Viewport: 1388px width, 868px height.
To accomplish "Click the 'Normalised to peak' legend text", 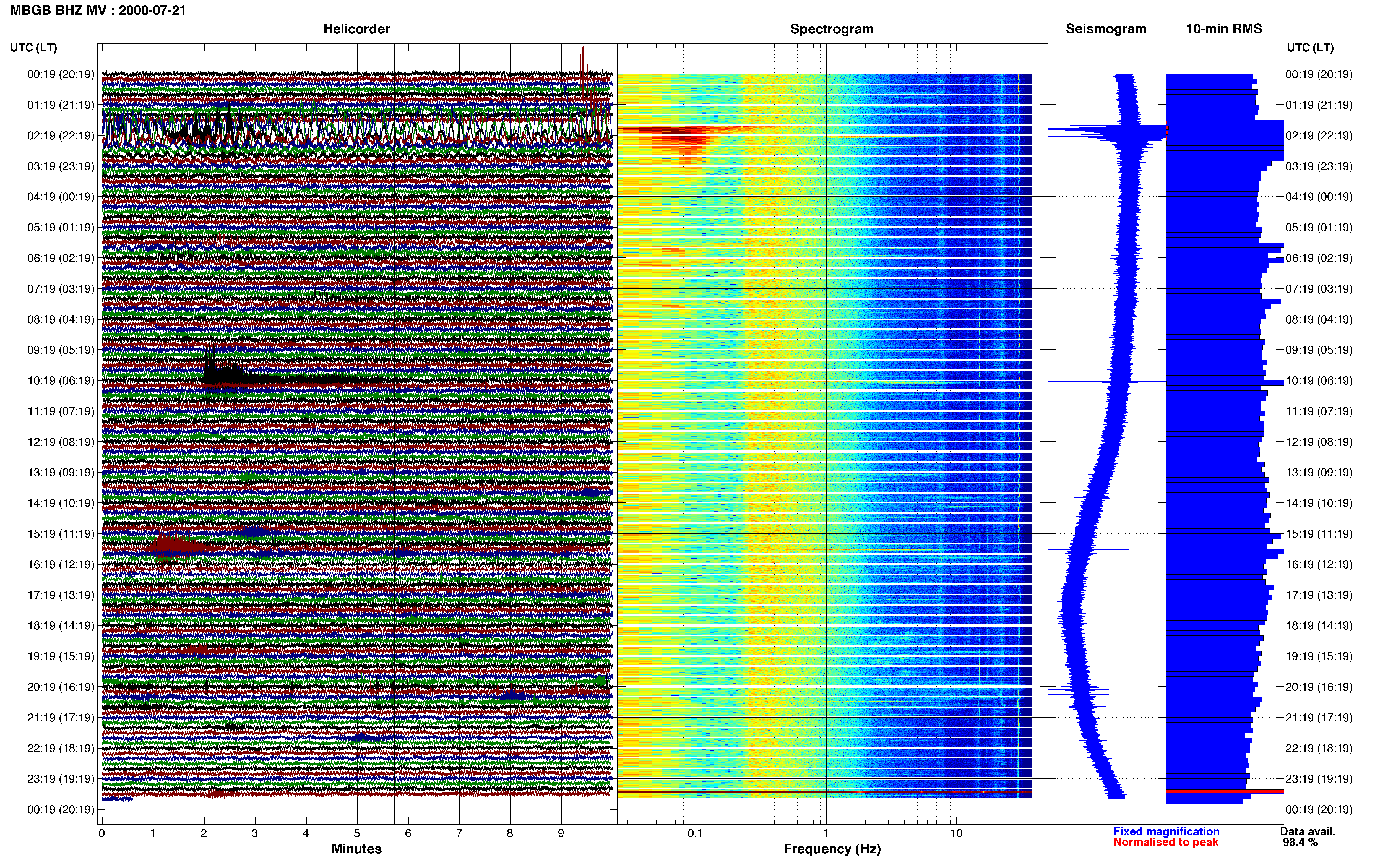I will pos(1165,842).
